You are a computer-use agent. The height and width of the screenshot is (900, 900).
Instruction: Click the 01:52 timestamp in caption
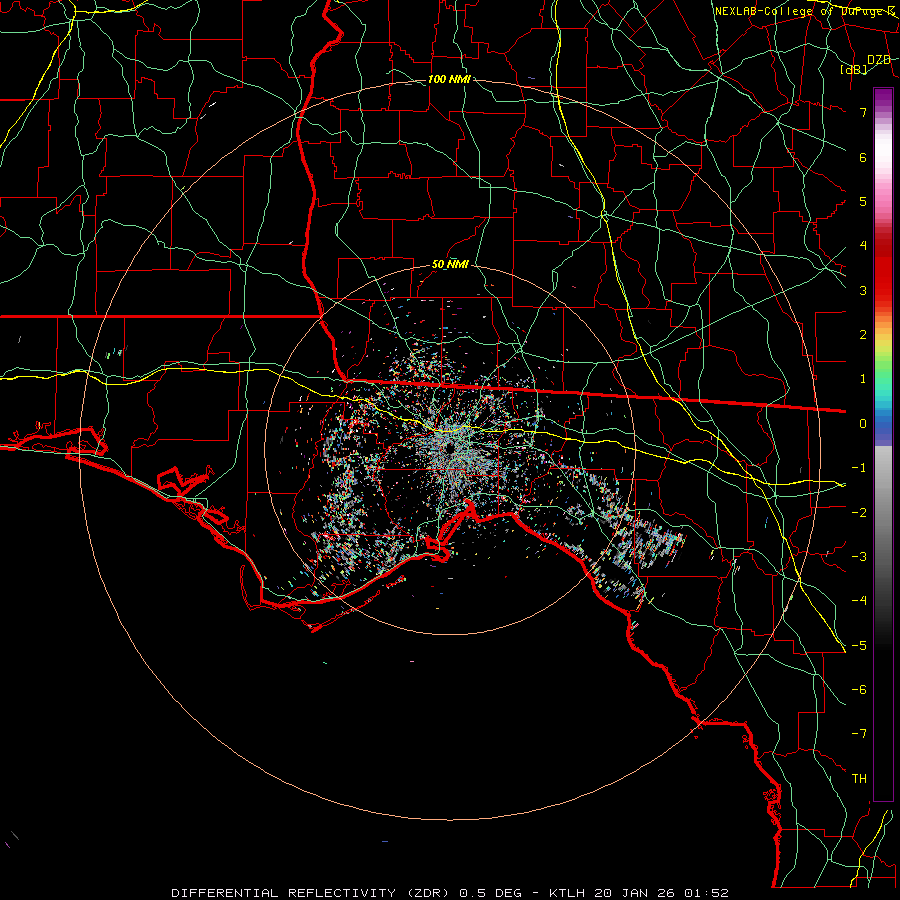[707, 893]
